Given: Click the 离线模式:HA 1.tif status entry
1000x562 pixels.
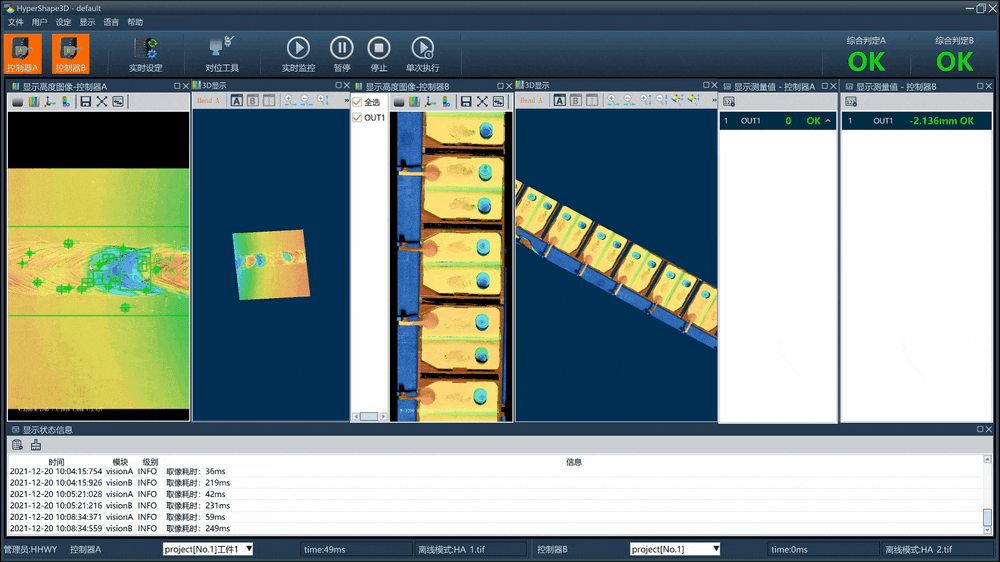Looking at the screenshot, I should [472, 549].
